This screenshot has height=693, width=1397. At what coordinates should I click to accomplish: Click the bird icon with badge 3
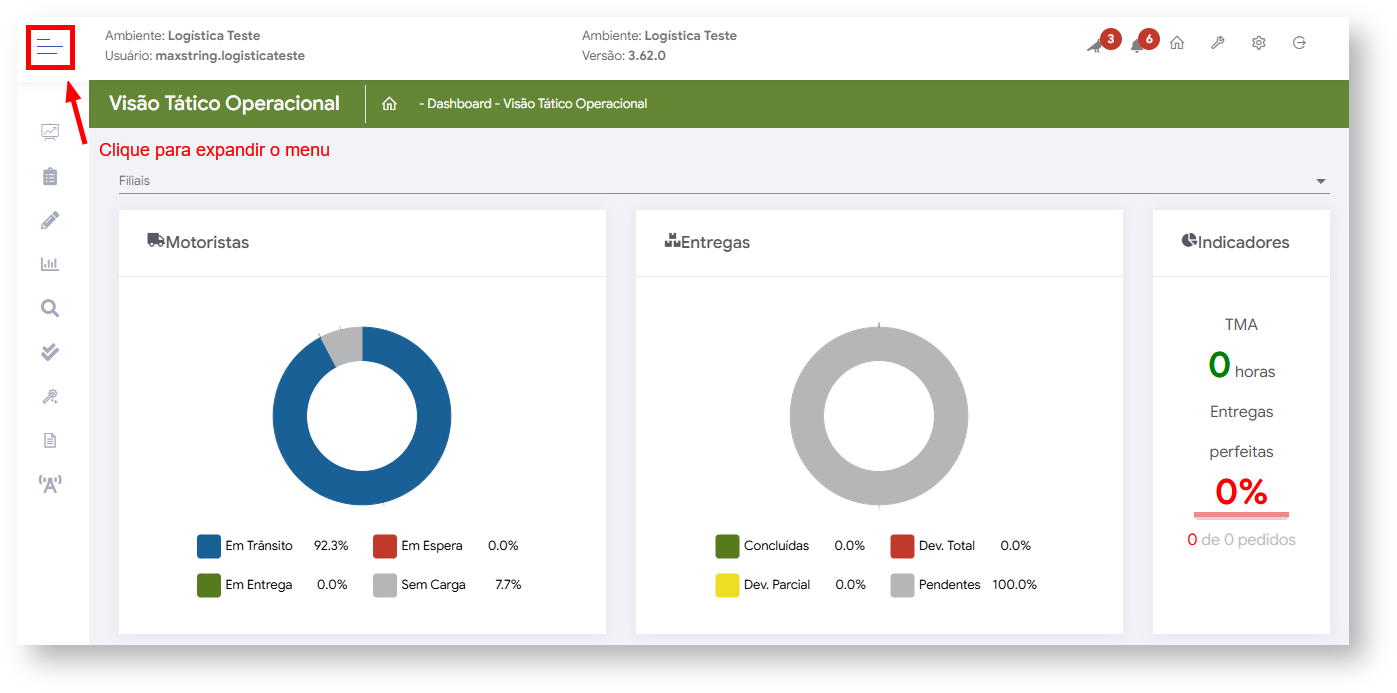(x=1096, y=45)
